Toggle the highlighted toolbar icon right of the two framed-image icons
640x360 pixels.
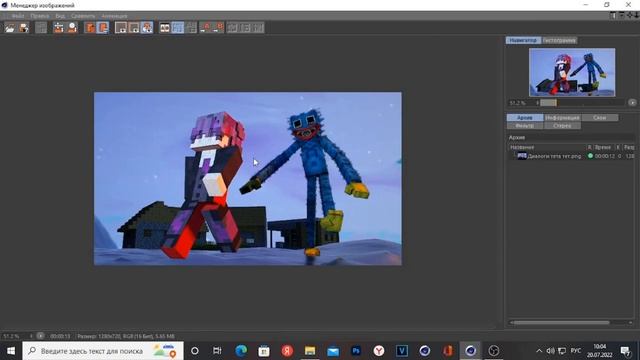(x=147, y=28)
